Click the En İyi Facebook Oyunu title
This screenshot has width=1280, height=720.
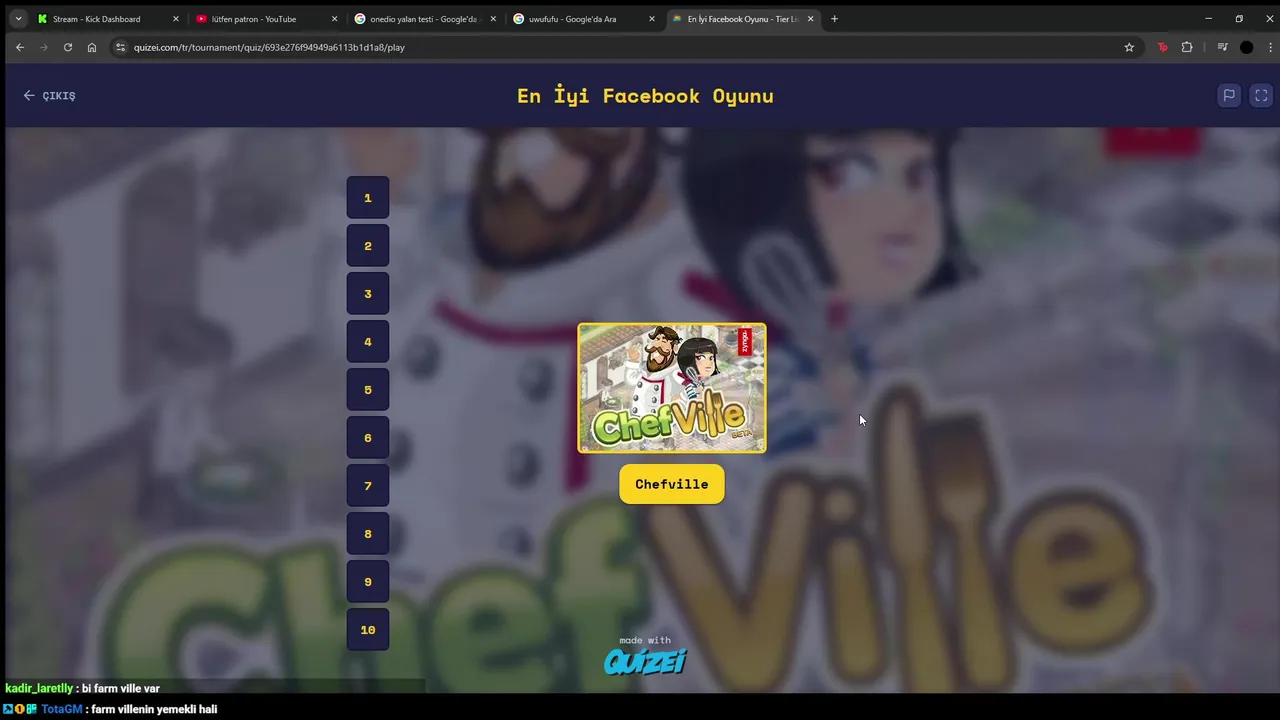(x=645, y=96)
